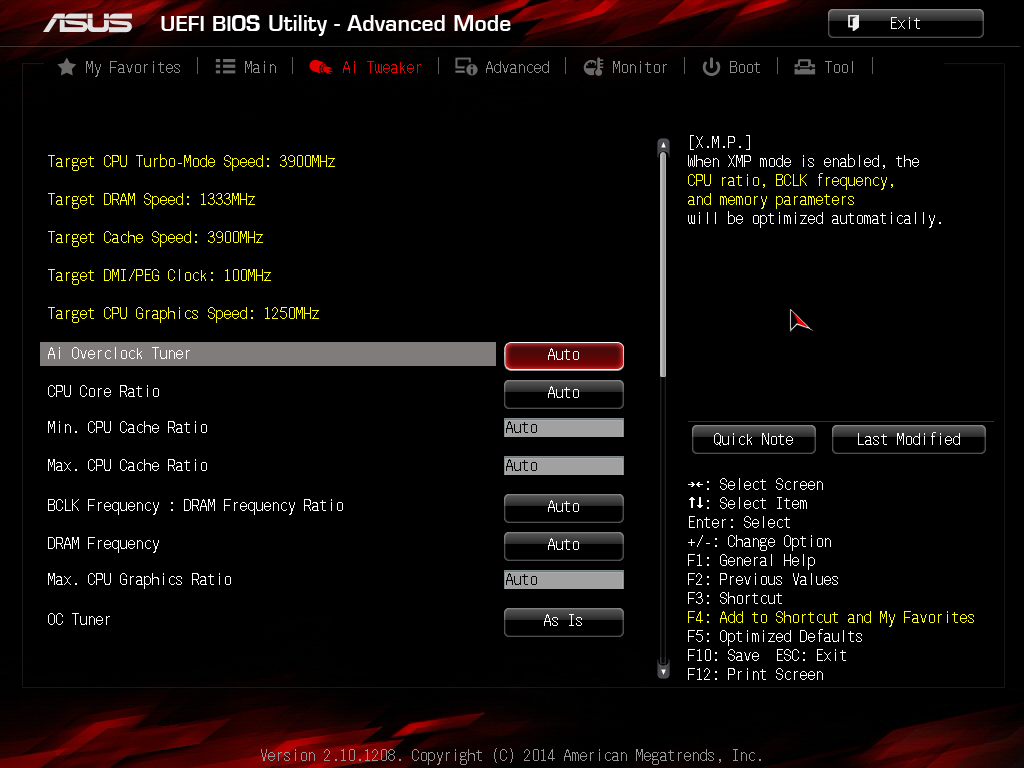Click the F3: Shortcut hint
This screenshot has width=1024, height=768.
735,599
